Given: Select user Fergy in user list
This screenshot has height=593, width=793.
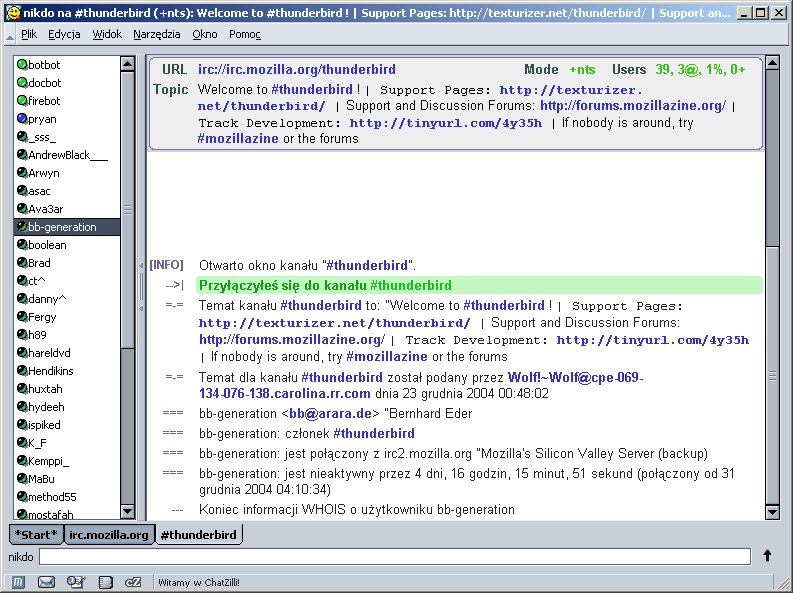Looking at the screenshot, I should point(67,317).
